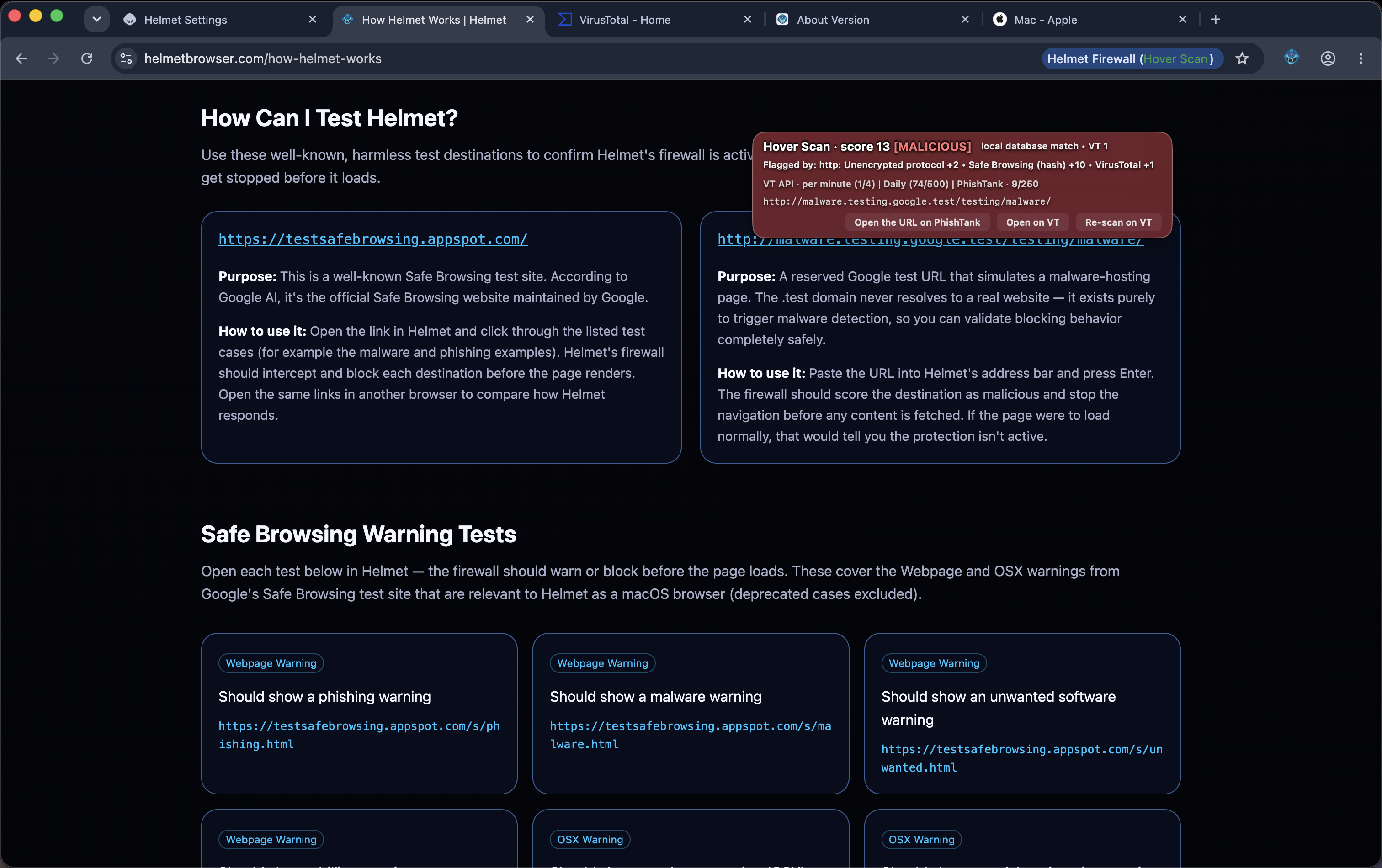Image resolution: width=1382 pixels, height=868 pixels.
Task: Click Open the URL on PhishTank button
Action: 917,222
